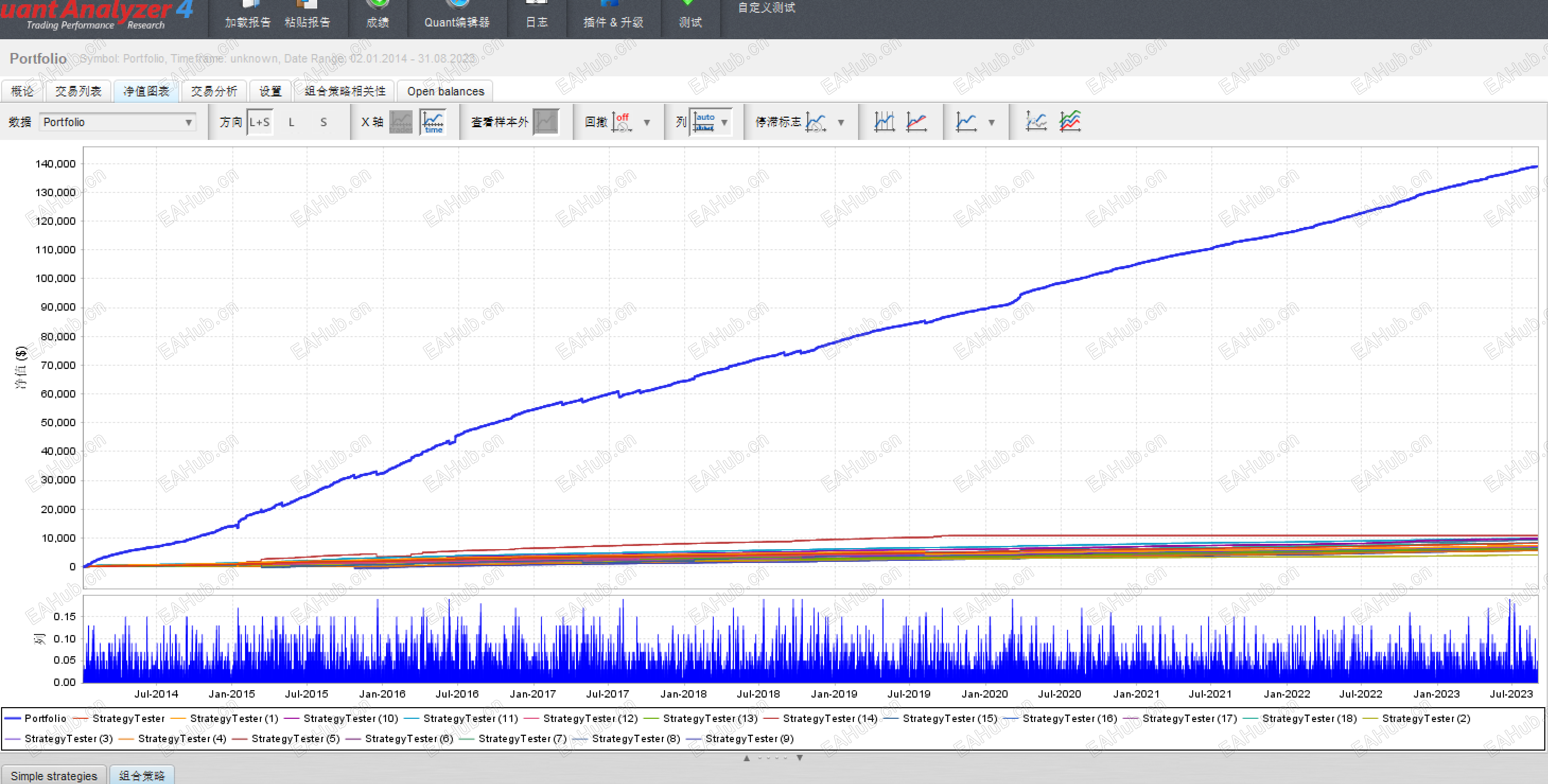Open the 数据 Portfolio dropdown
This screenshot has height=784, width=1548.
pyautogui.click(x=118, y=122)
